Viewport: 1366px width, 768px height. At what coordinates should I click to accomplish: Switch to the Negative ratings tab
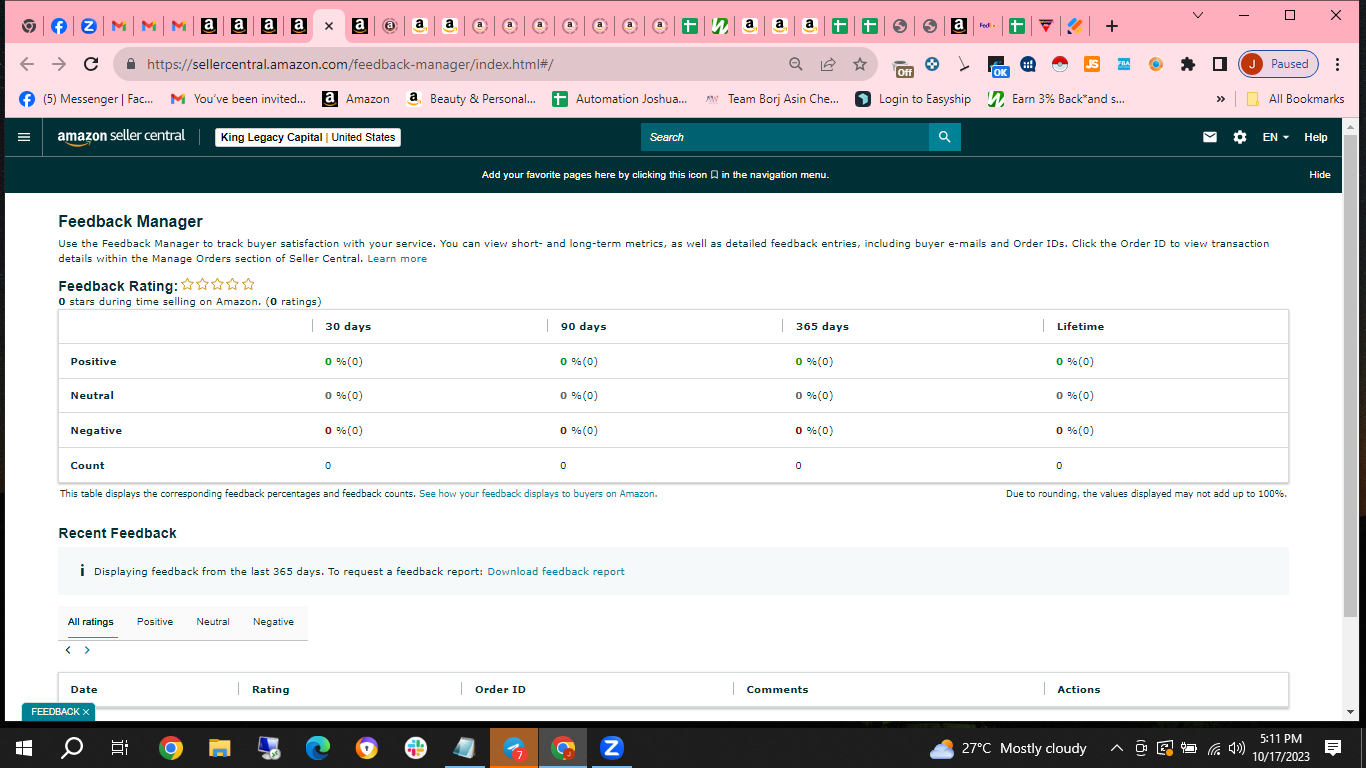273,622
